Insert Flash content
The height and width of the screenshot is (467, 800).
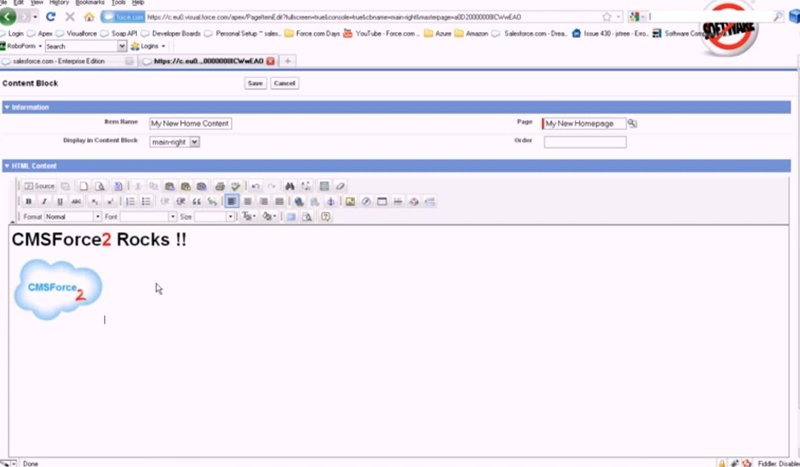coord(366,202)
